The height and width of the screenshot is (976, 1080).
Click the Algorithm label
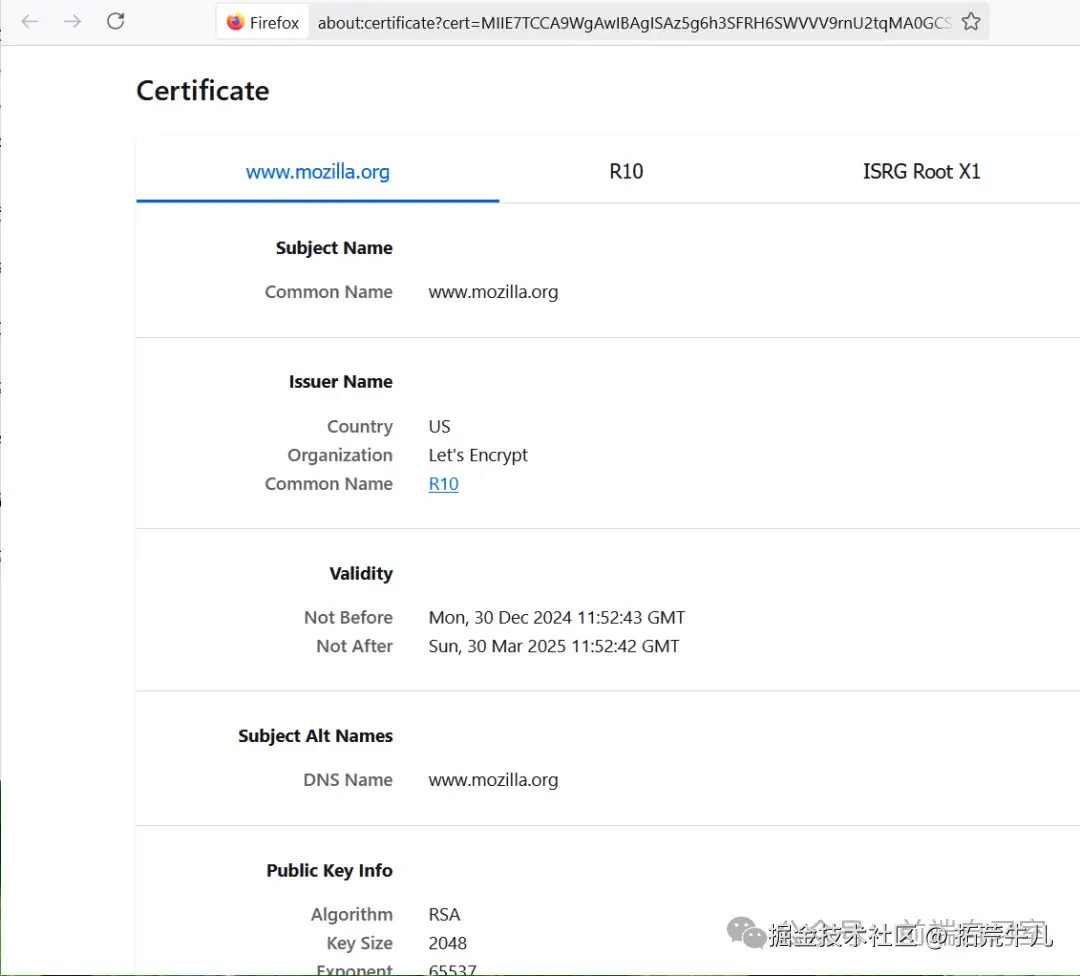(x=351, y=915)
